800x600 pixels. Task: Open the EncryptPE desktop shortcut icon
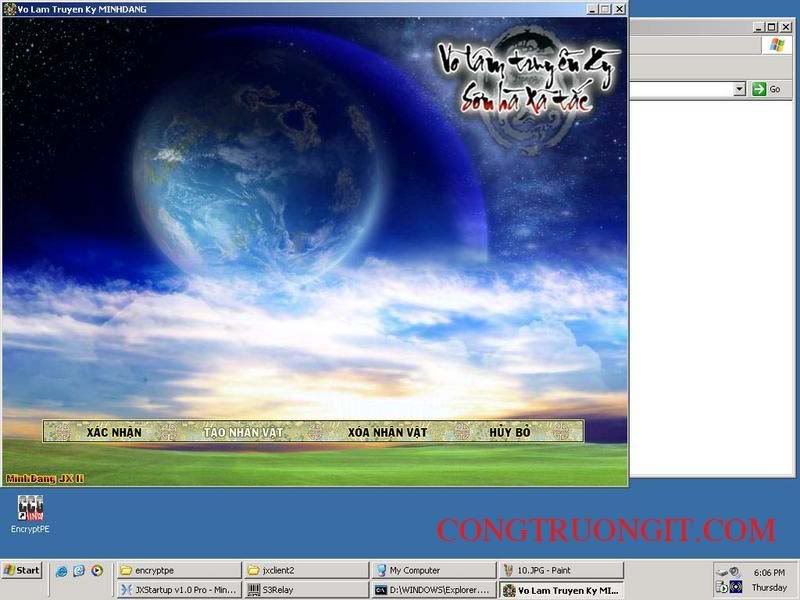click(x=30, y=514)
